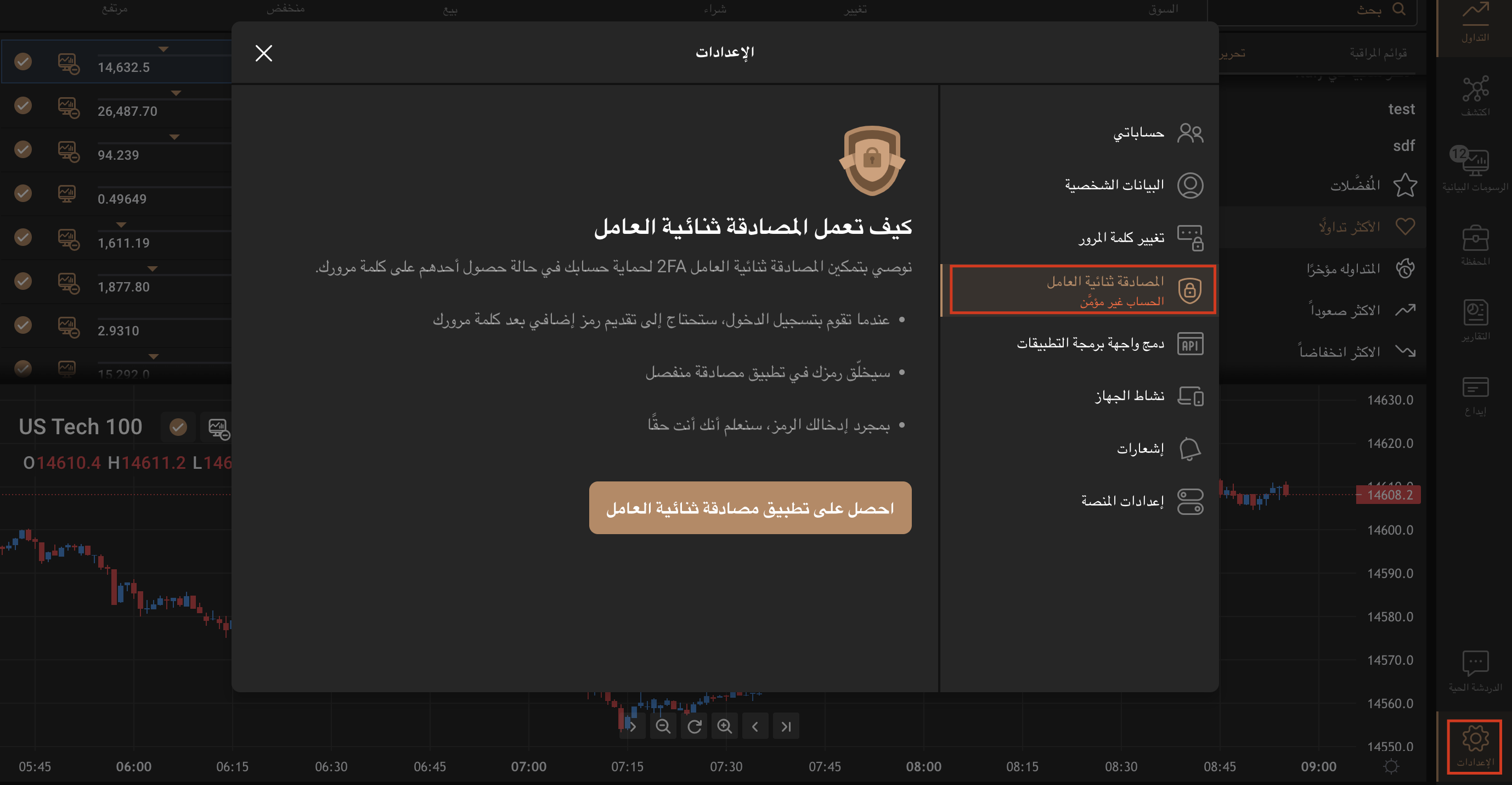The width and height of the screenshot is (1512, 785).
Task: Open the deposit (إيداع) panel
Action: pos(1475,389)
